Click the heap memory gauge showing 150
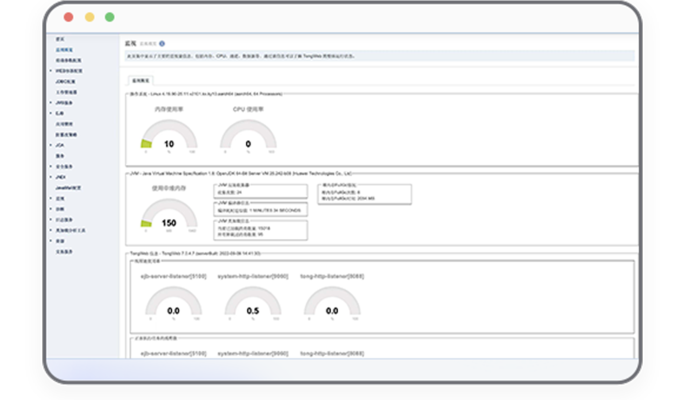 [169, 215]
